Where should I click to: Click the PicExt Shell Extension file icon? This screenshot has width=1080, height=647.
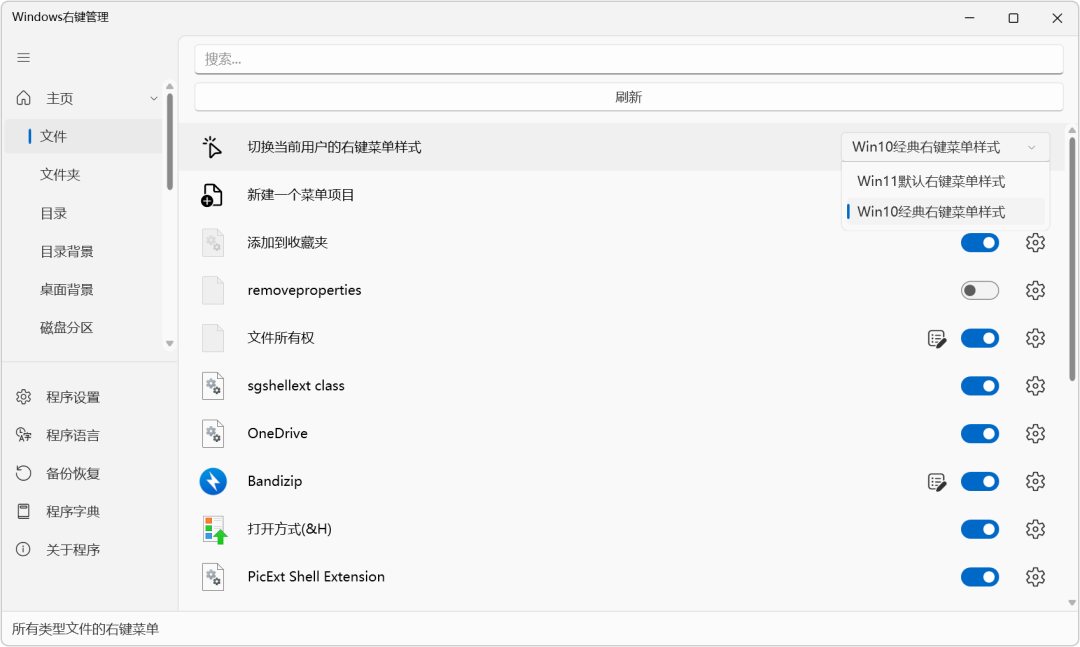(213, 577)
